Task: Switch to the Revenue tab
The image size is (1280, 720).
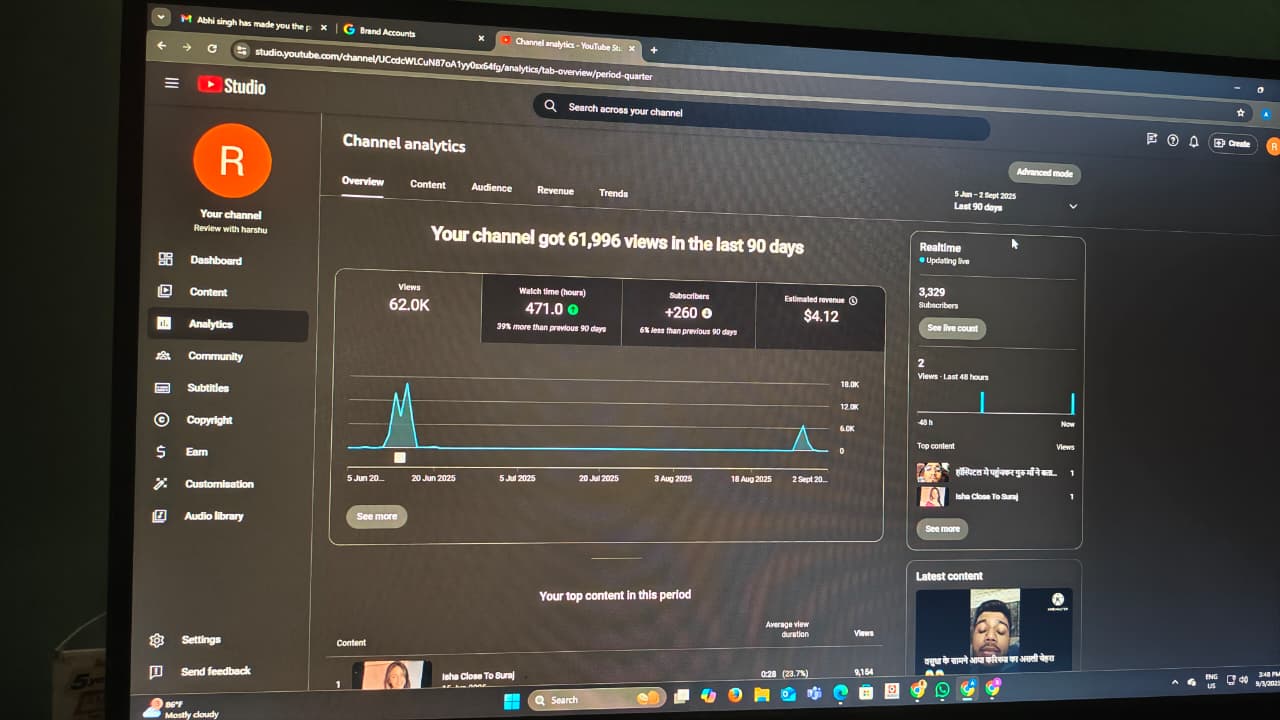Action: pos(555,191)
